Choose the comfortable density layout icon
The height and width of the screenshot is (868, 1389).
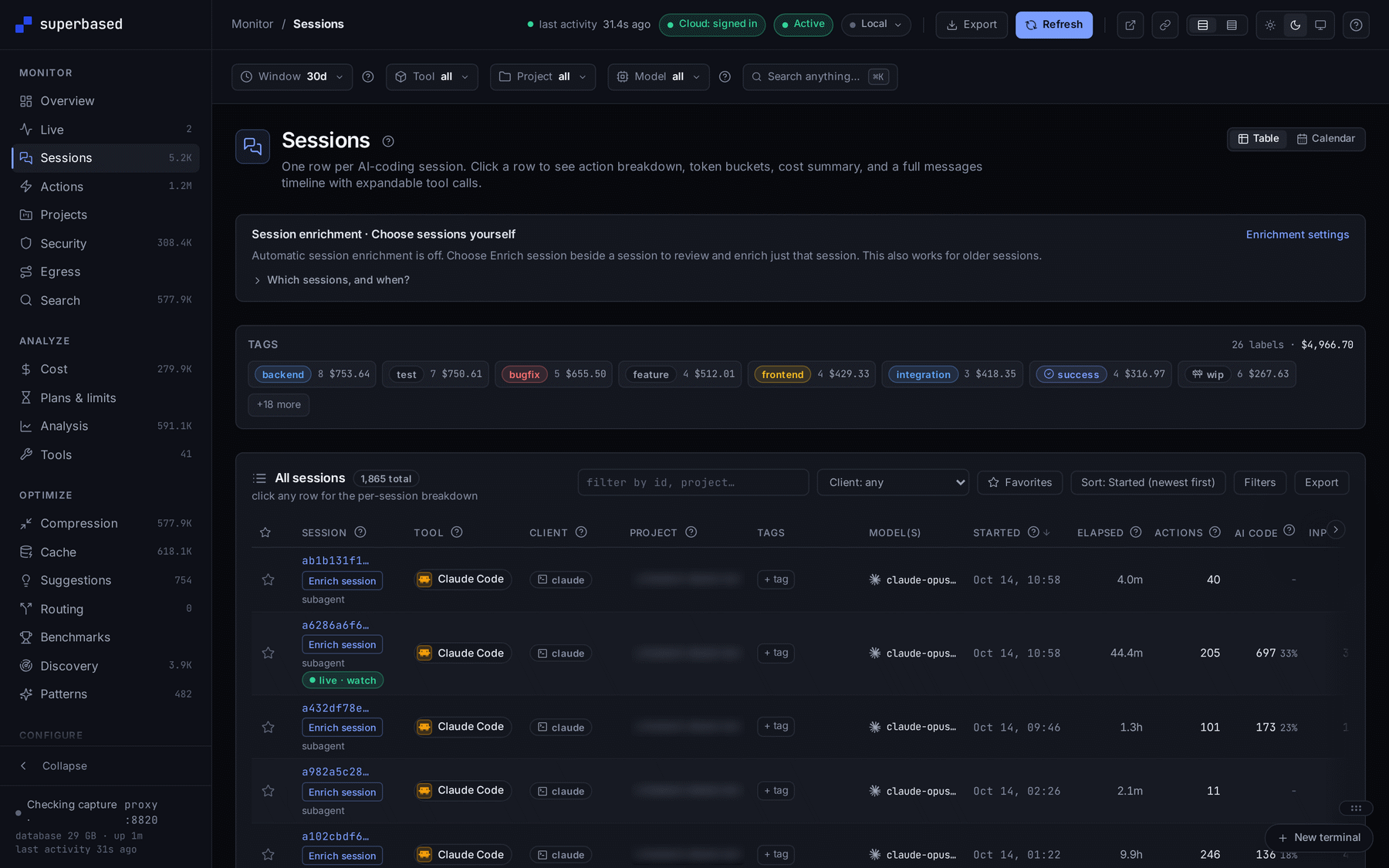(1203, 25)
